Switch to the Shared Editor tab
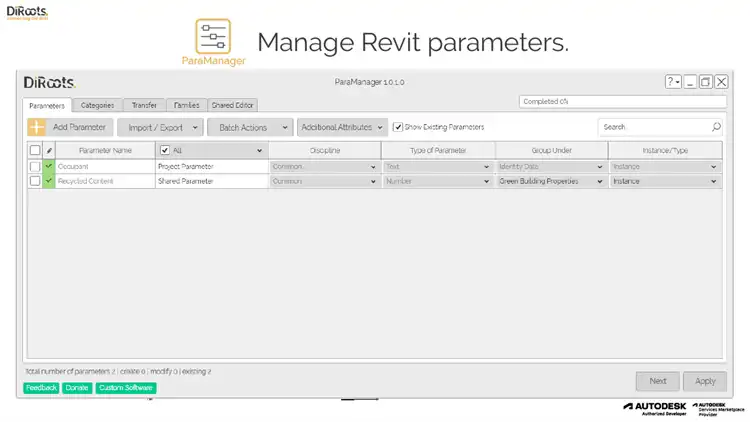 [x=232, y=105]
